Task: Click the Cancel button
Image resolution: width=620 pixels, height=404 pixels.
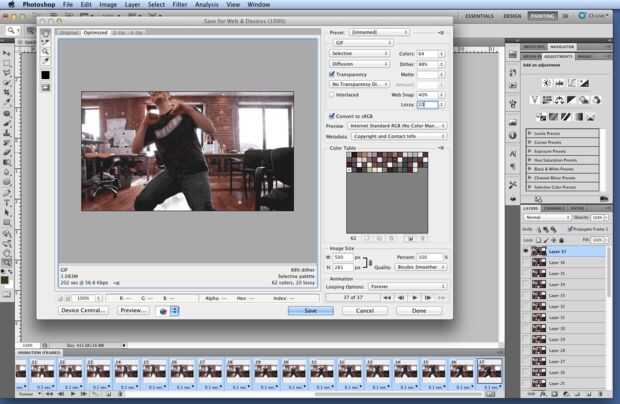Action: (x=365, y=311)
